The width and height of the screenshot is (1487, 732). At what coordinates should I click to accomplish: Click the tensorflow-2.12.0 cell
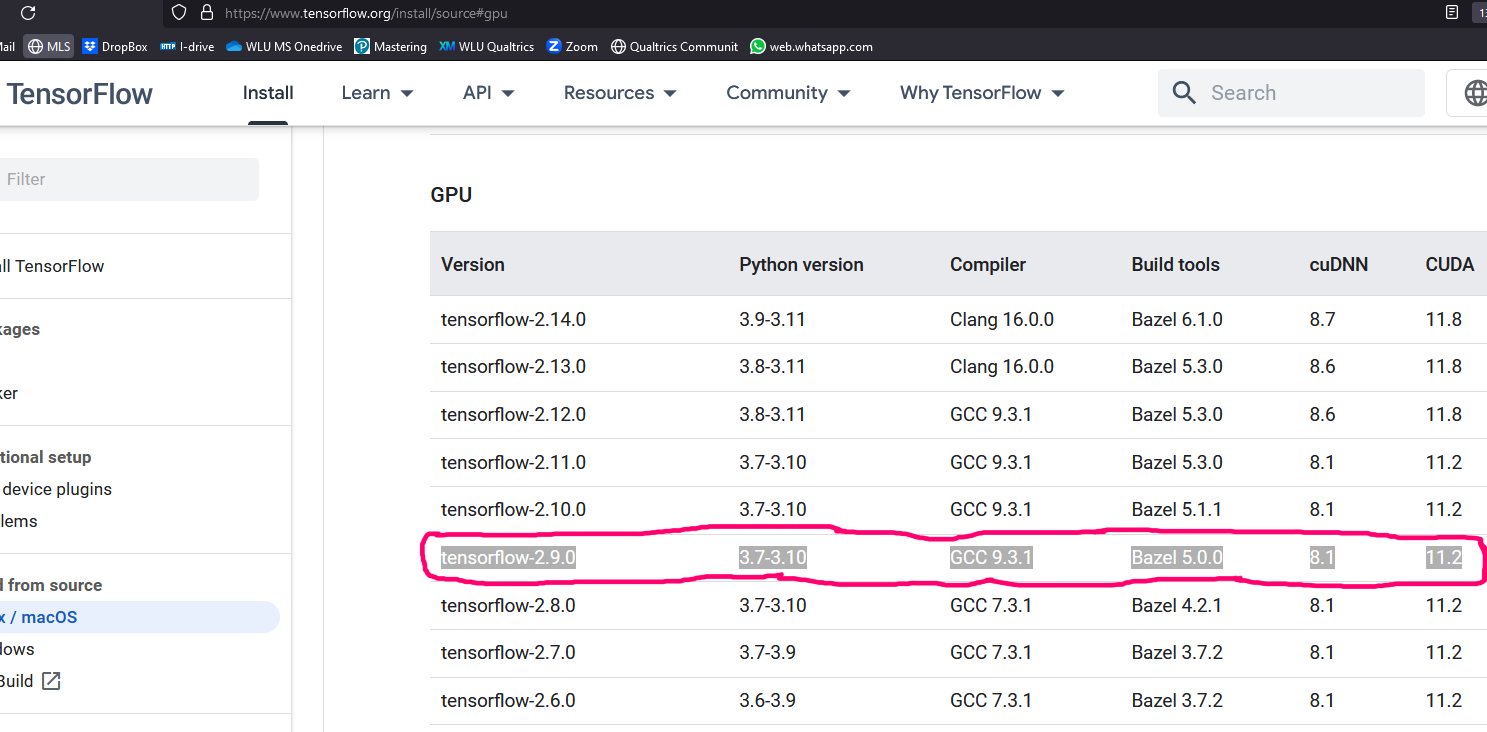pos(513,414)
